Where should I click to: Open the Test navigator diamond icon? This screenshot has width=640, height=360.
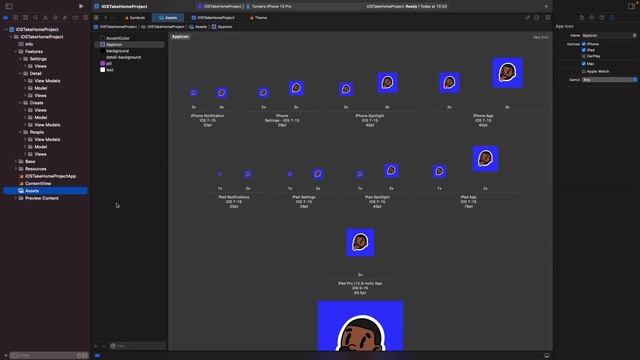click(x=55, y=18)
